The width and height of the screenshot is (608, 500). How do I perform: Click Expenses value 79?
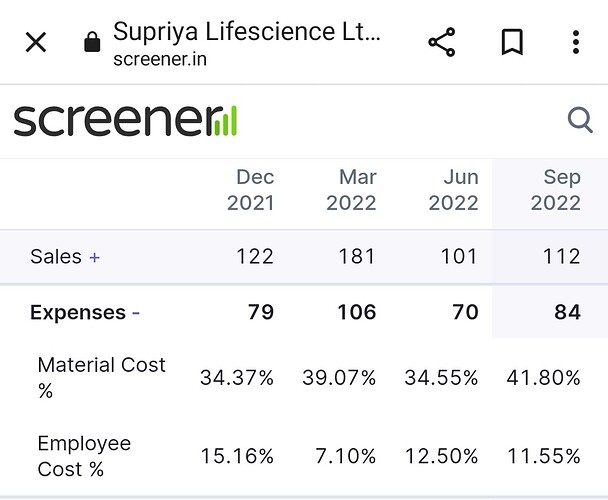(x=261, y=312)
